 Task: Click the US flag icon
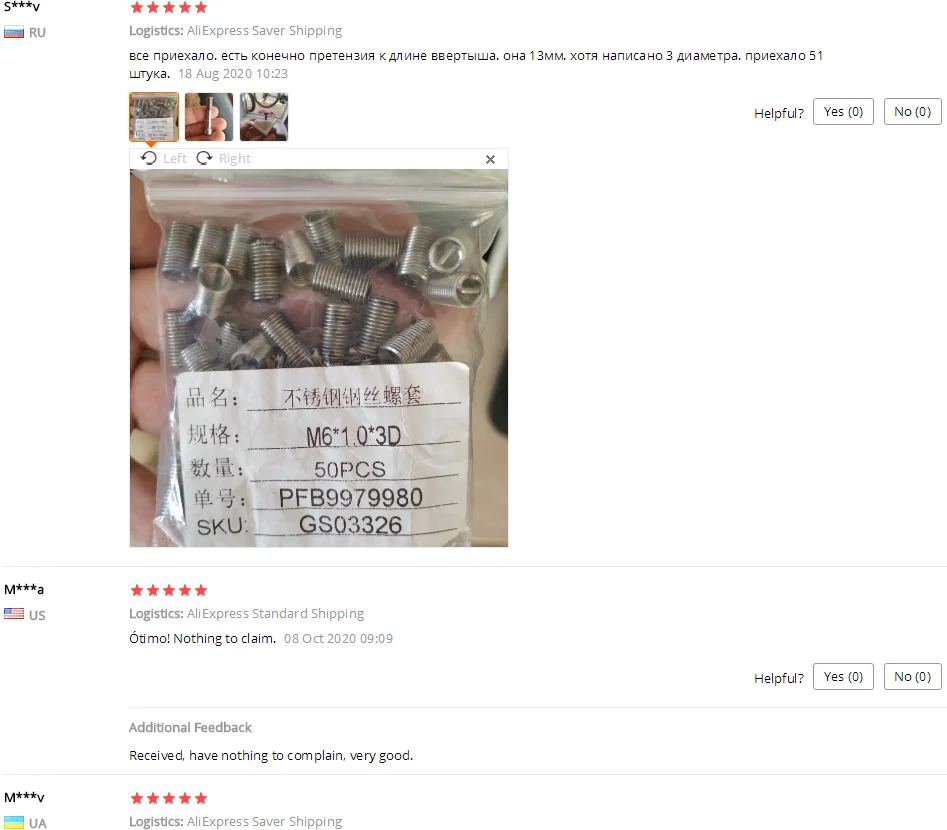(14, 614)
